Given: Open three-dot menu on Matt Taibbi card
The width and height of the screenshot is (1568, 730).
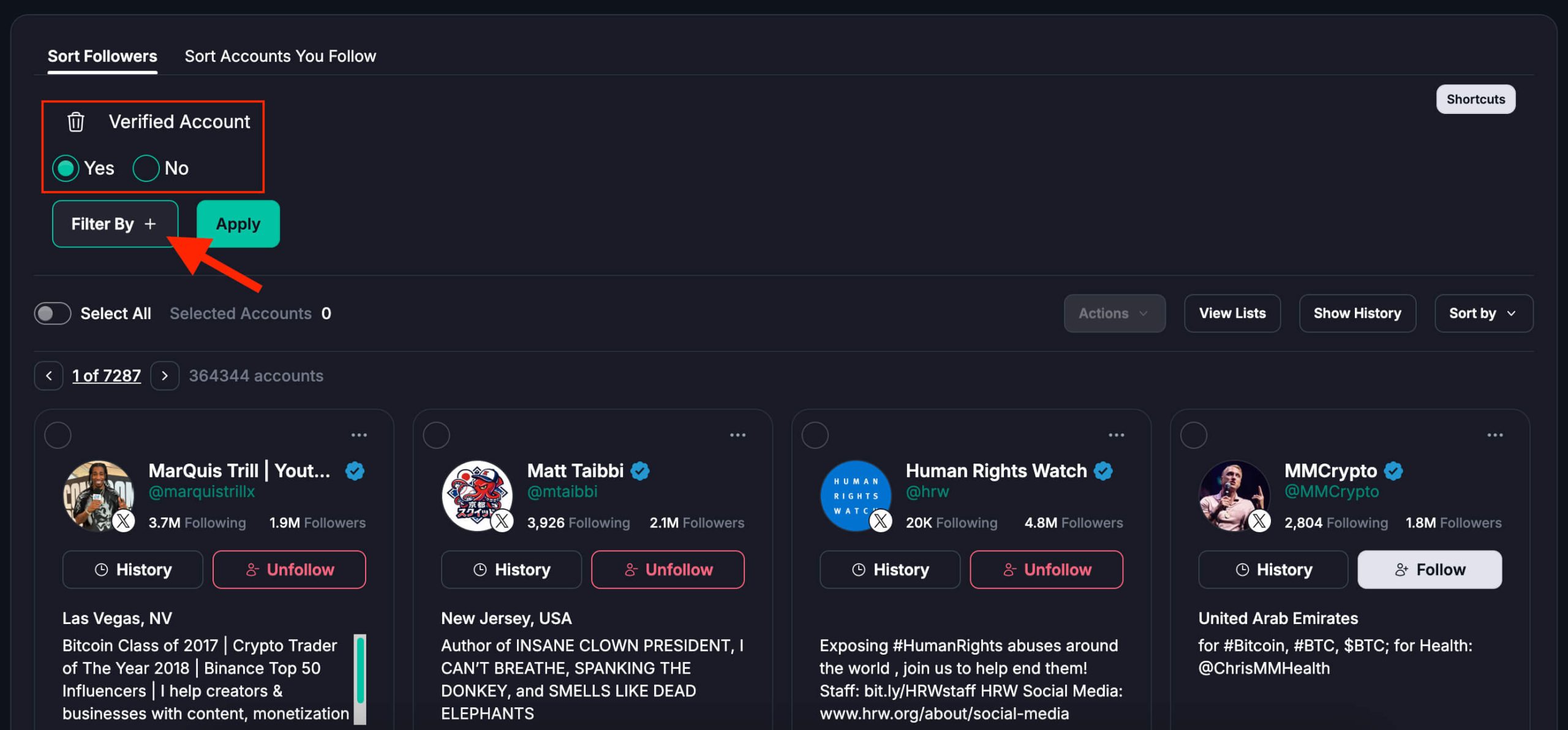Looking at the screenshot, I should pos(737,435).
